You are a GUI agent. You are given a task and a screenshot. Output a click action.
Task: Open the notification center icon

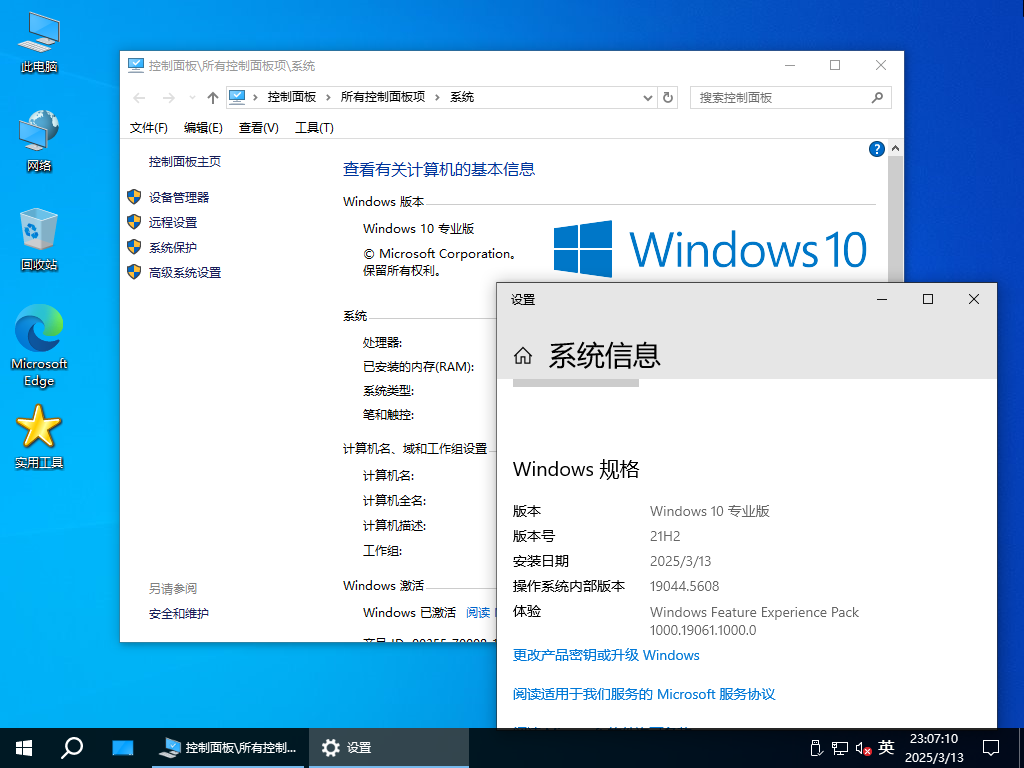pyautogui.click(x=991, y=748)
